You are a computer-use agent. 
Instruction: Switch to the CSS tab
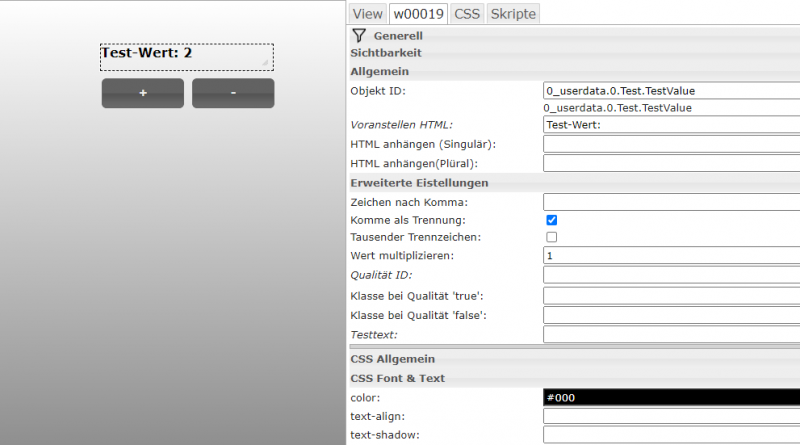point(466,13)
